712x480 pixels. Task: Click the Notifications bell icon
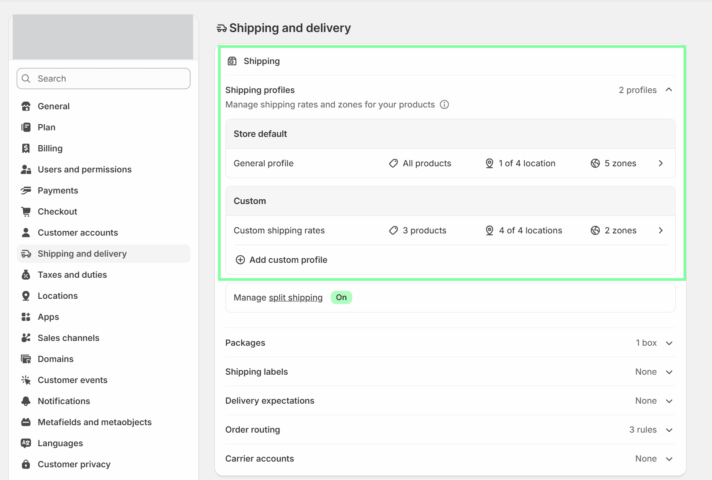(26, 401)
